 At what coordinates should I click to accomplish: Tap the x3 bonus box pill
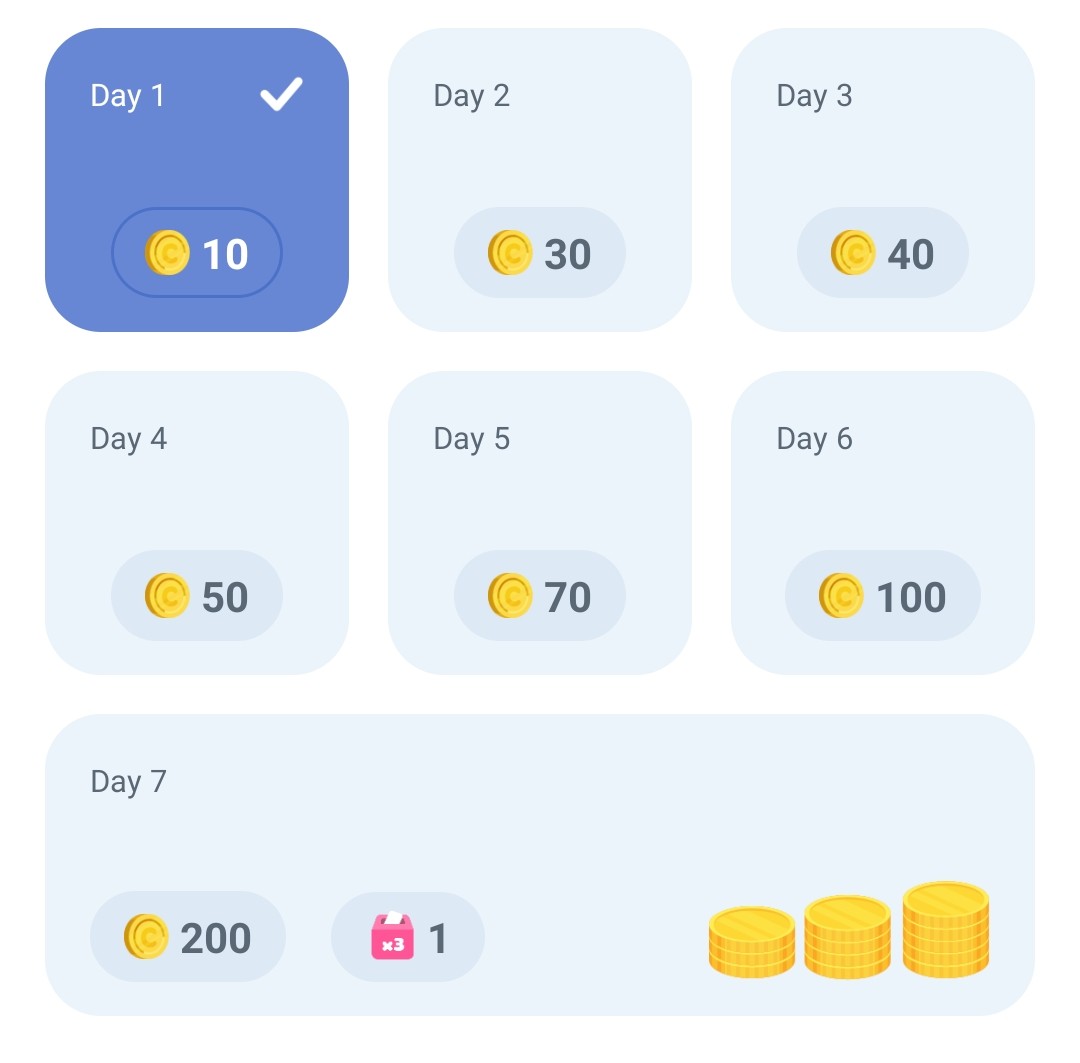coord(408,937)
